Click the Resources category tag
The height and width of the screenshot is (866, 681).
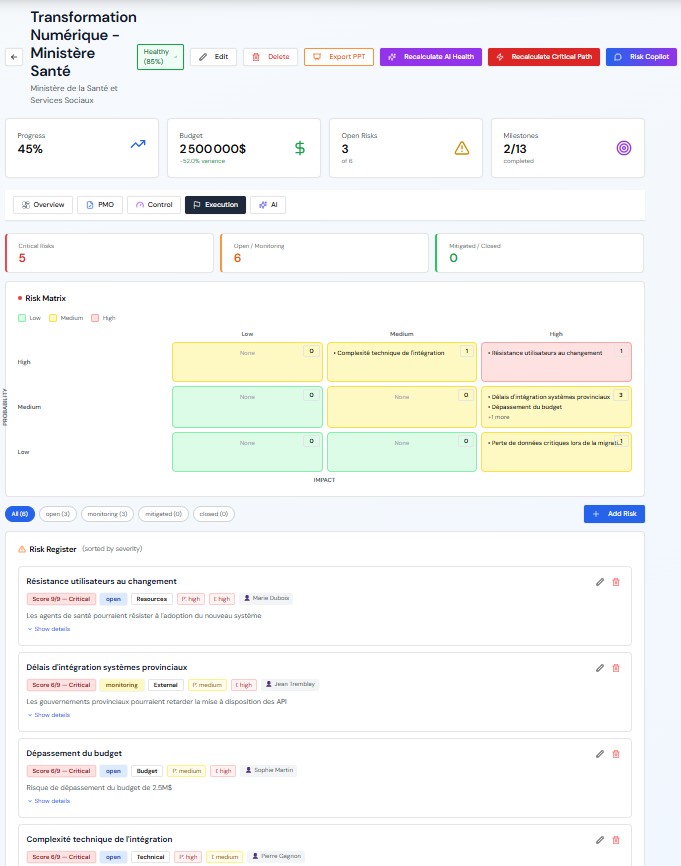(151, 599)
